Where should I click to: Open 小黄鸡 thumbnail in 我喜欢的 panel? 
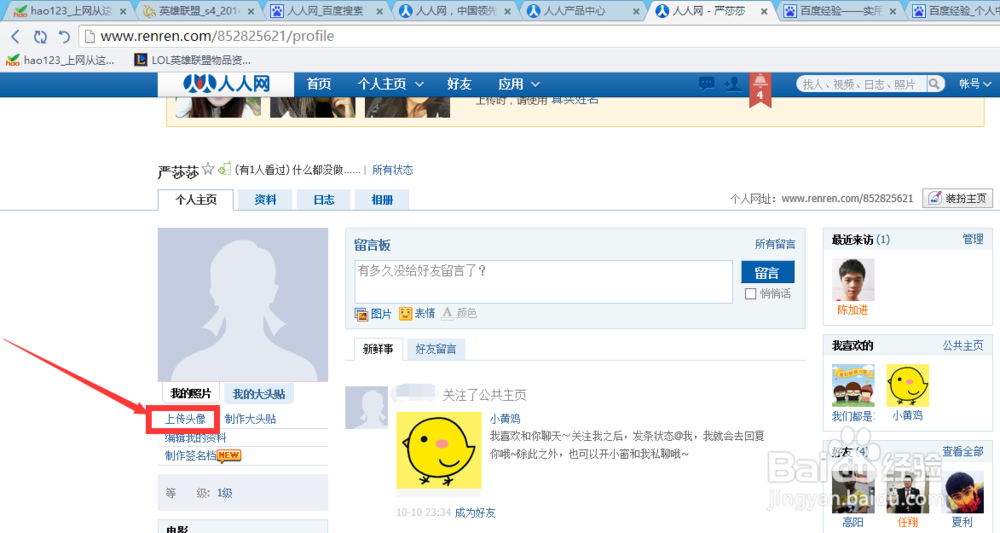pyautogui.click(x=908, y=386)
